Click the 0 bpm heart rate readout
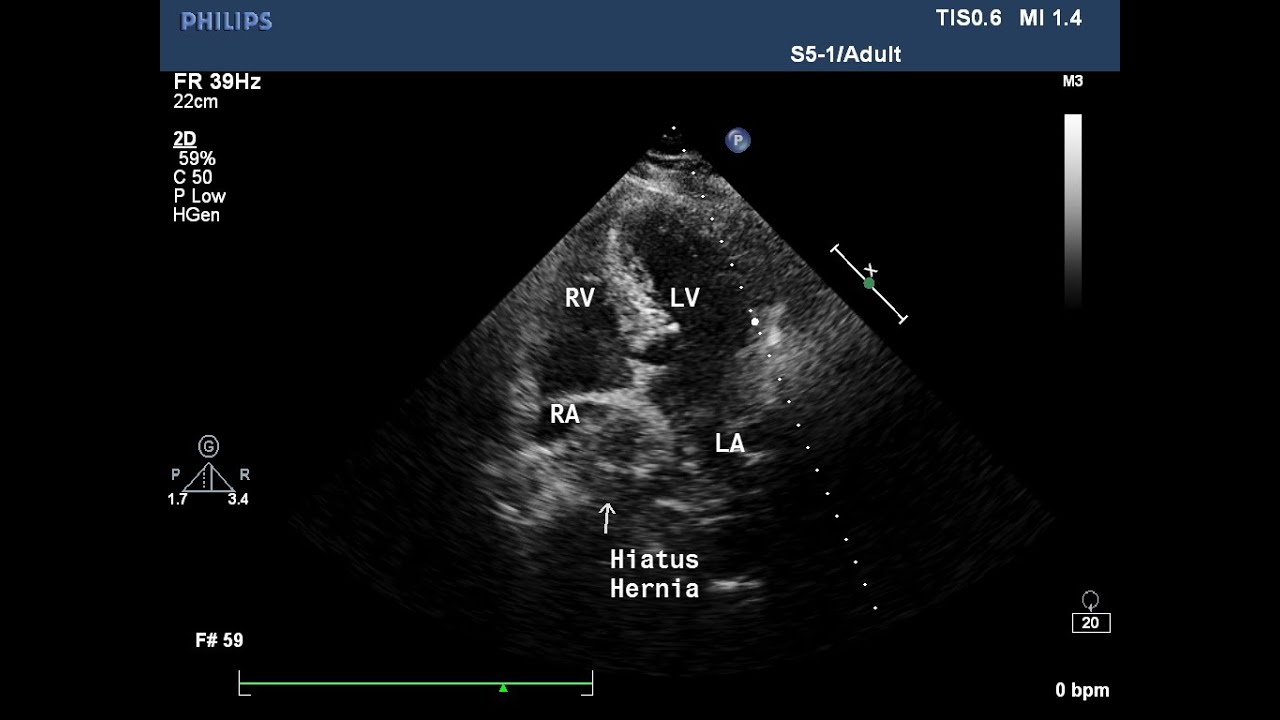The width and height of the screenshot is (1280, 720). pyautogui.click(x=1082, y=690)
